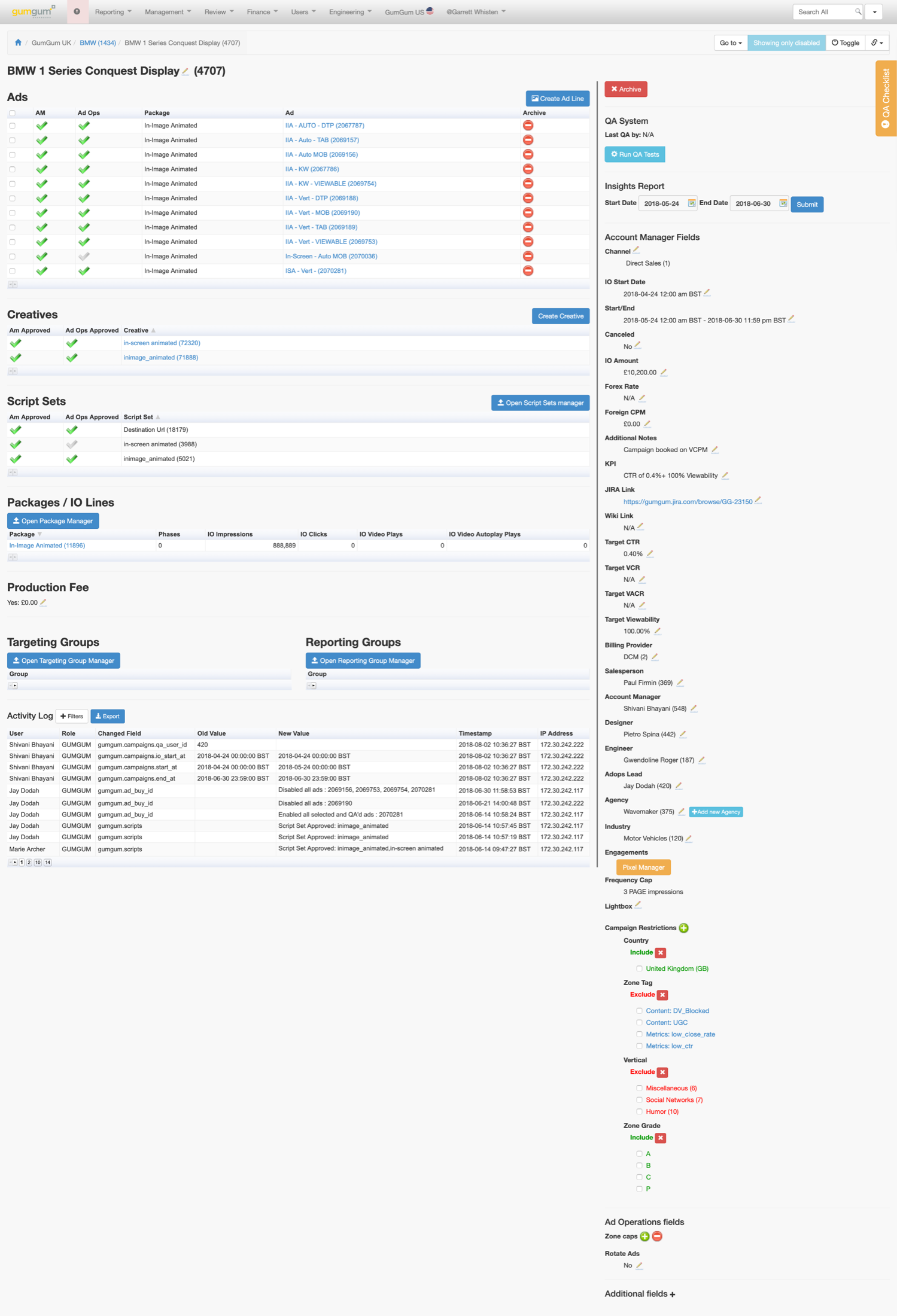Open the QA Checklist side tab
Screen dimensions: 897x1316
tap(886, 99)
